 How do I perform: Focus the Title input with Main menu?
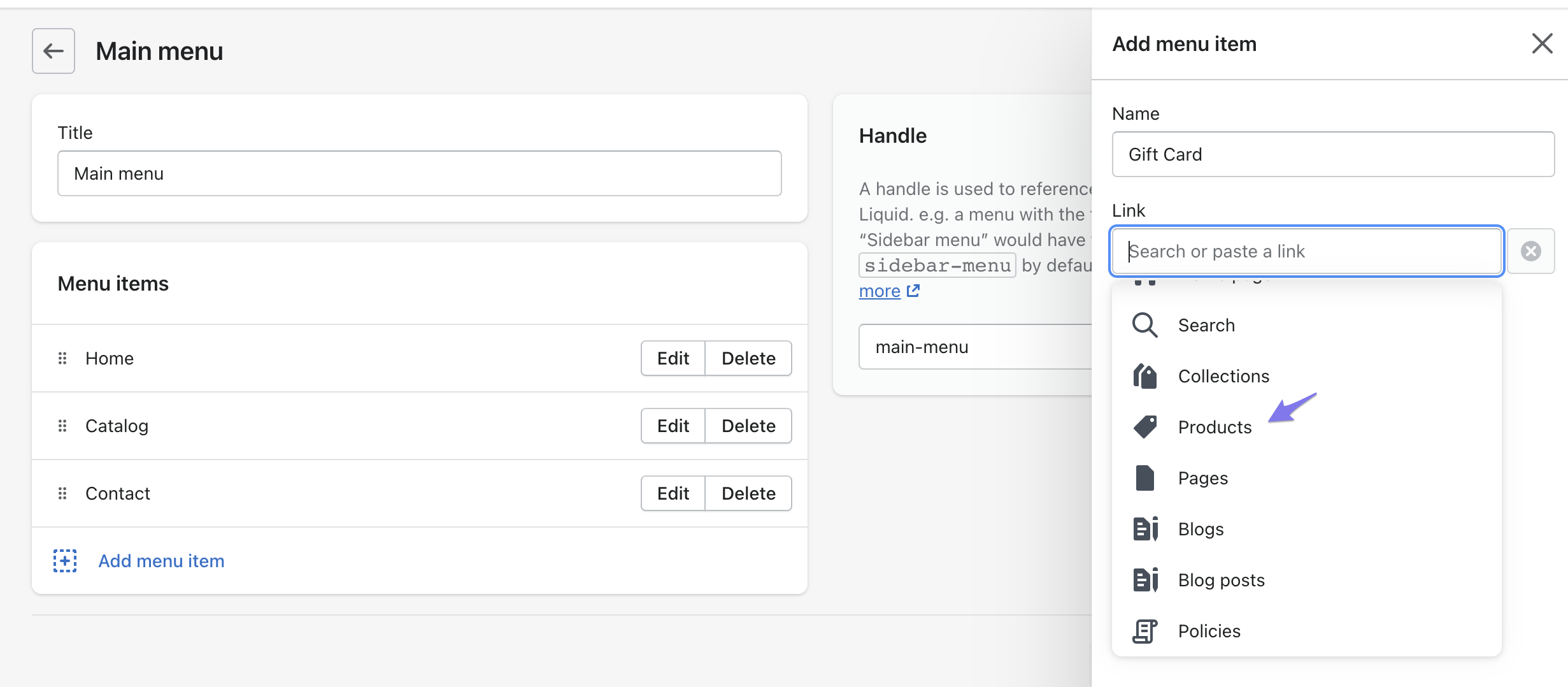coord(419,173)
